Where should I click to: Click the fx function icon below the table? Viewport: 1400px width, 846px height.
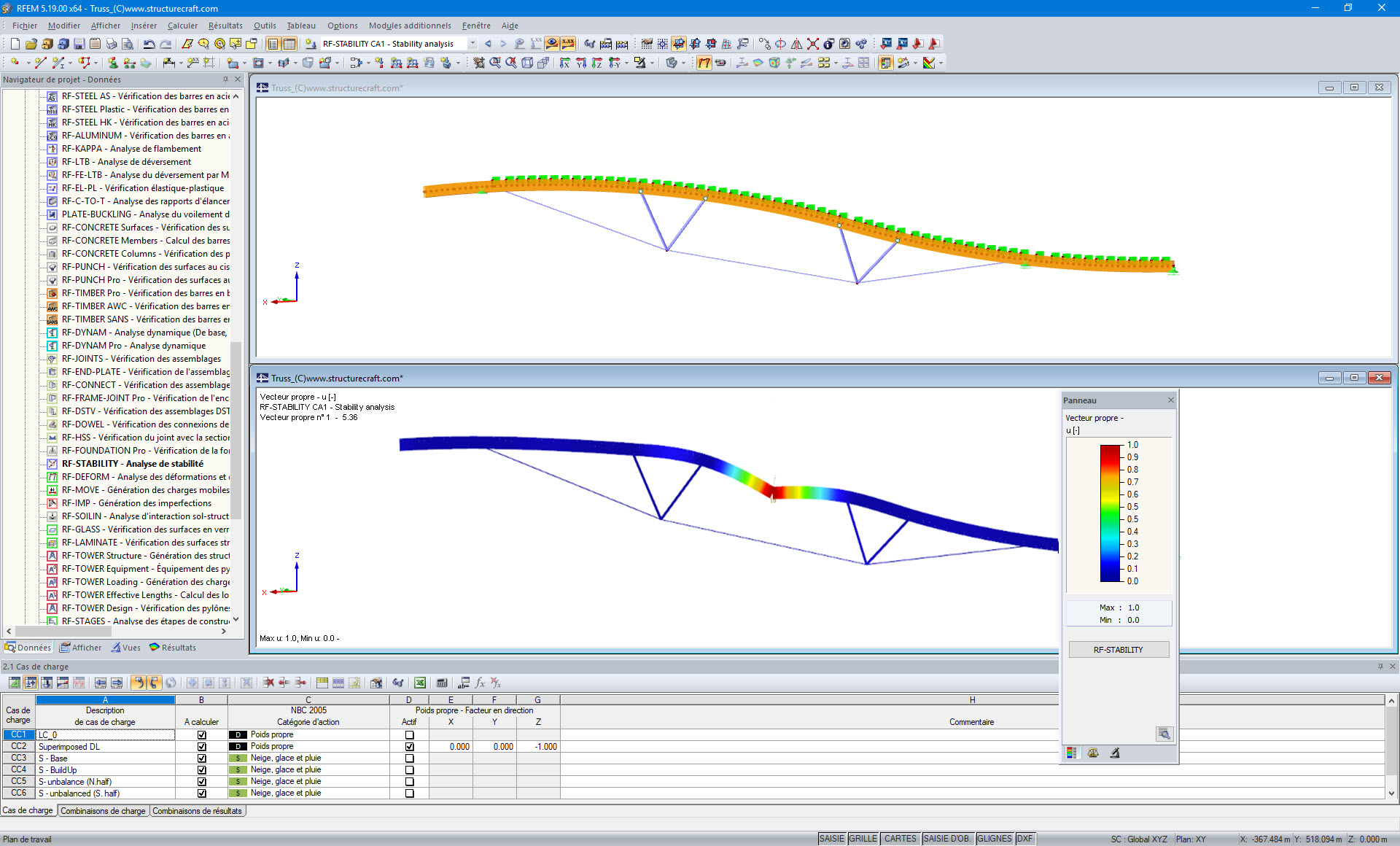coord(480,683)
